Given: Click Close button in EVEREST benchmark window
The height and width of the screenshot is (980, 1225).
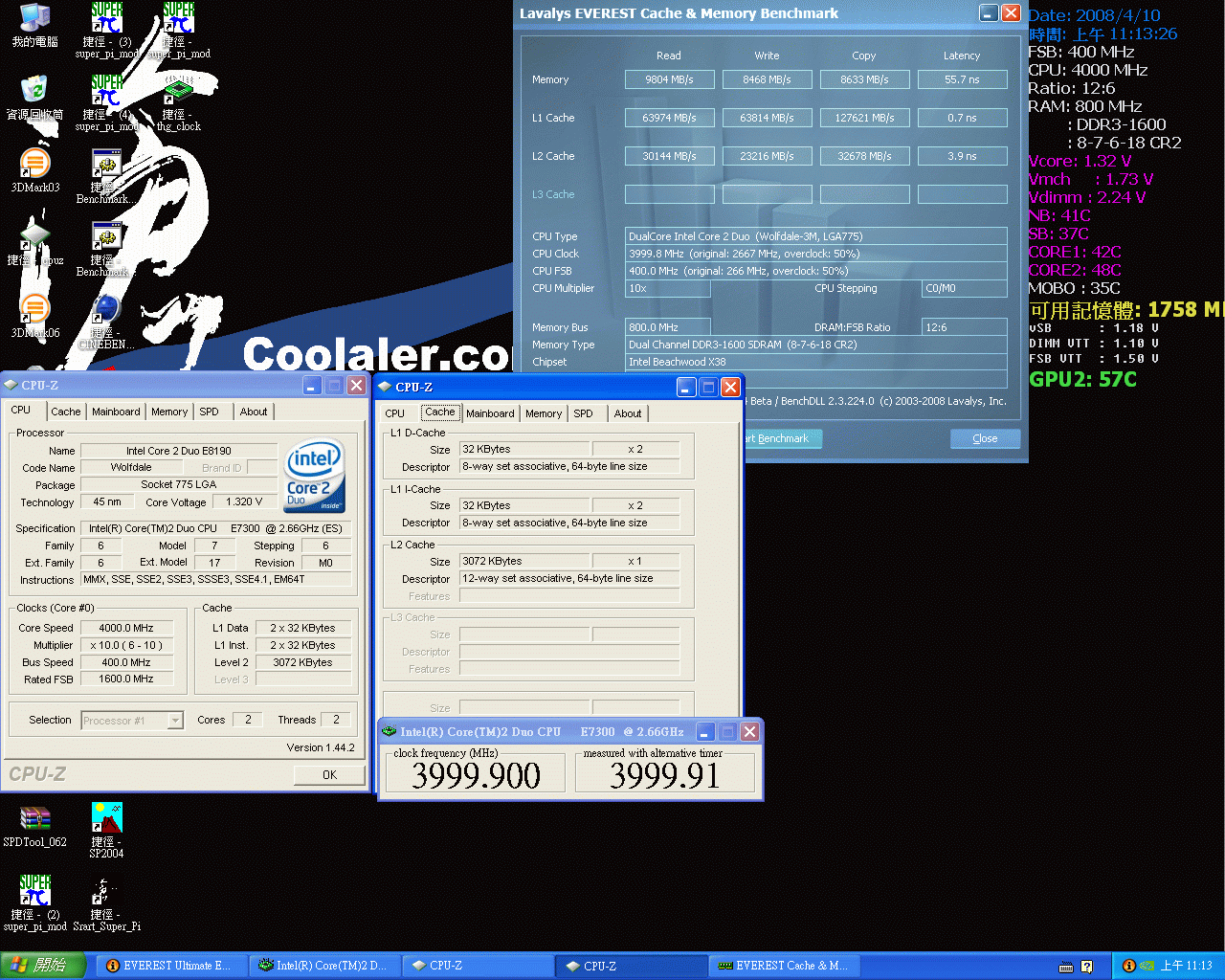Looking at the screenshot, I should click(985, 438).
